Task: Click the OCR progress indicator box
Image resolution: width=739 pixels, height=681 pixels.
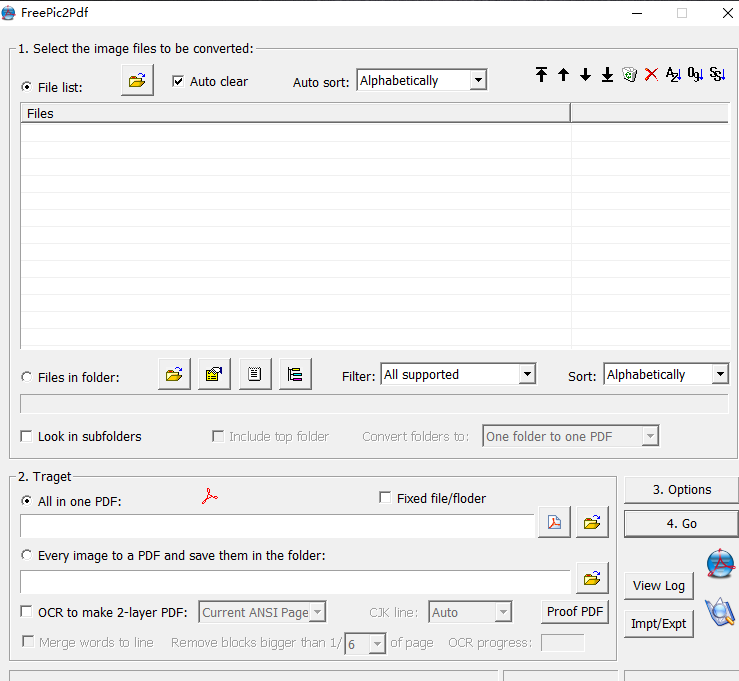Action: 562,643
